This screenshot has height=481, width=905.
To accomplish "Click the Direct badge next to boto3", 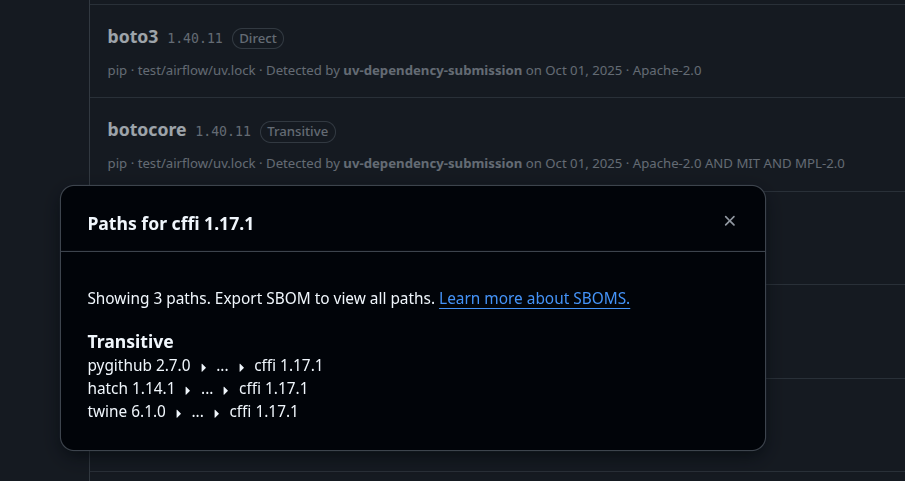I will point(258,38).
